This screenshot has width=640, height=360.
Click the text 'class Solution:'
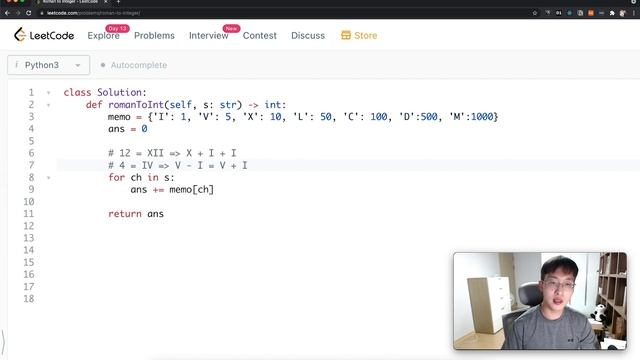[105, 93]
